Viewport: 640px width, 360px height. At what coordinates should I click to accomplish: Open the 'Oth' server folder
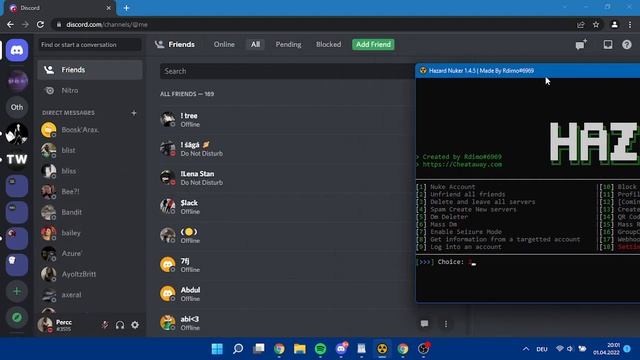coord(17,107)
